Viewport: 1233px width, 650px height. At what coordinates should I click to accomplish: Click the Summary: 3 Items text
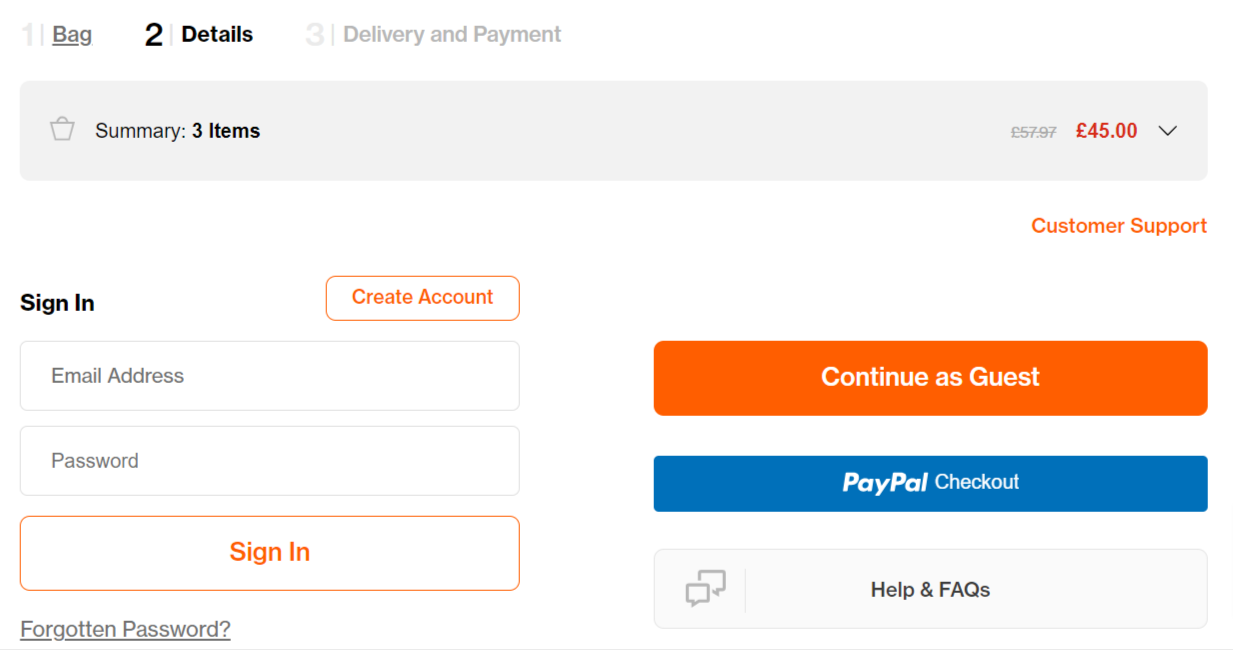tap(177, 131)
